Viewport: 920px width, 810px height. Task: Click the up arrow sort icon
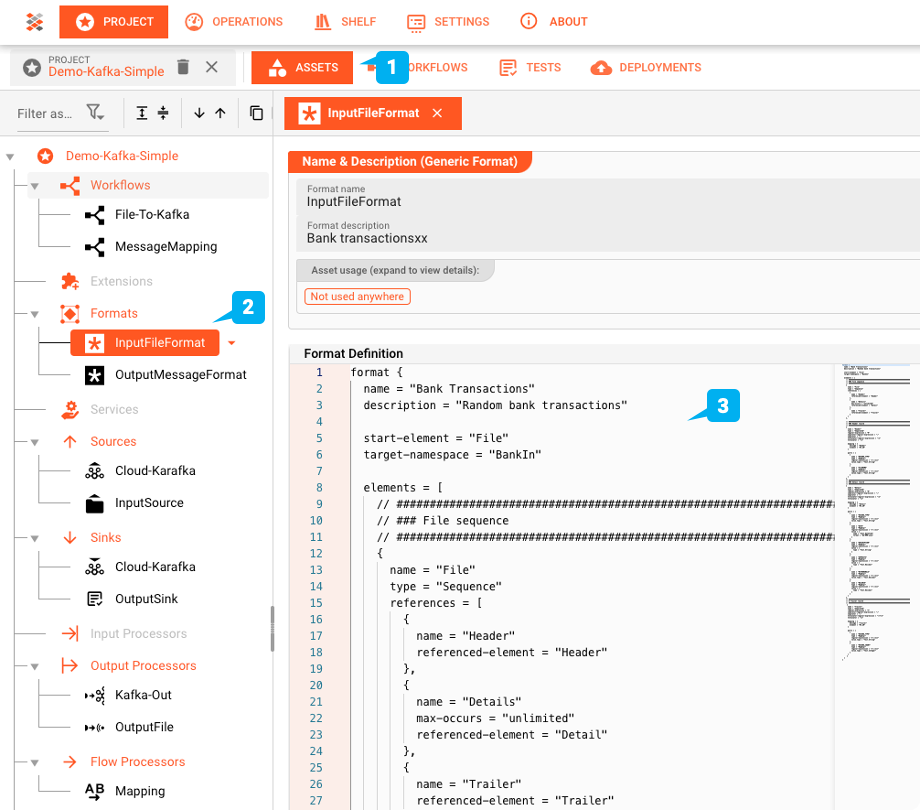click(220, 113)
